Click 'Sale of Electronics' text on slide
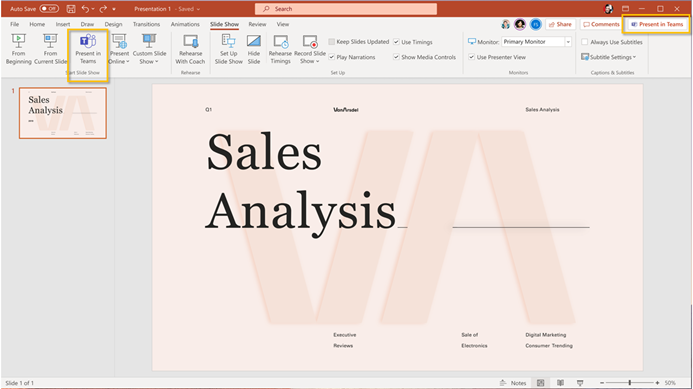 [474, 340]
